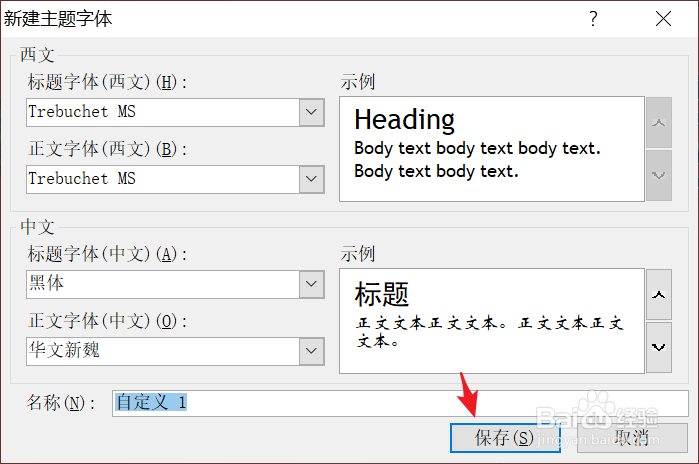Close the 新建主题字体 dialog with the X
699x464 pixels.
coord(663,19)
